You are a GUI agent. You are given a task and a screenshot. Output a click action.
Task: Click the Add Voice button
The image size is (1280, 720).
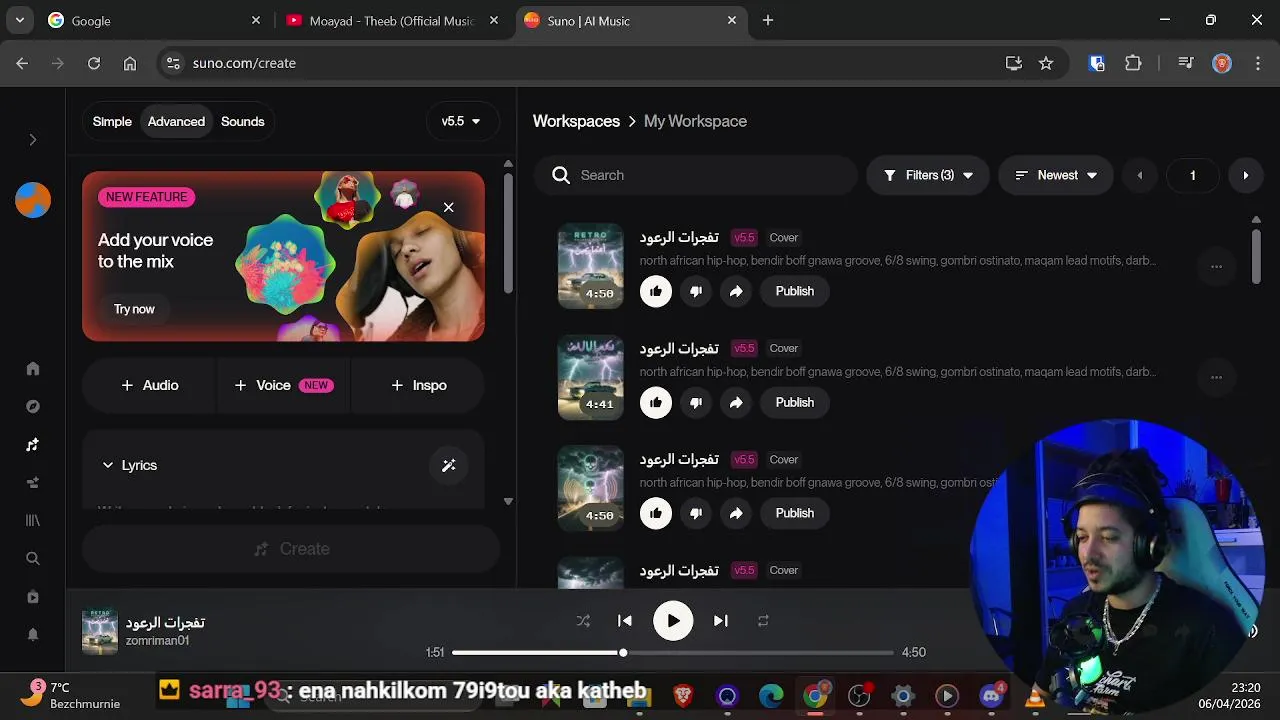[283, 385]
